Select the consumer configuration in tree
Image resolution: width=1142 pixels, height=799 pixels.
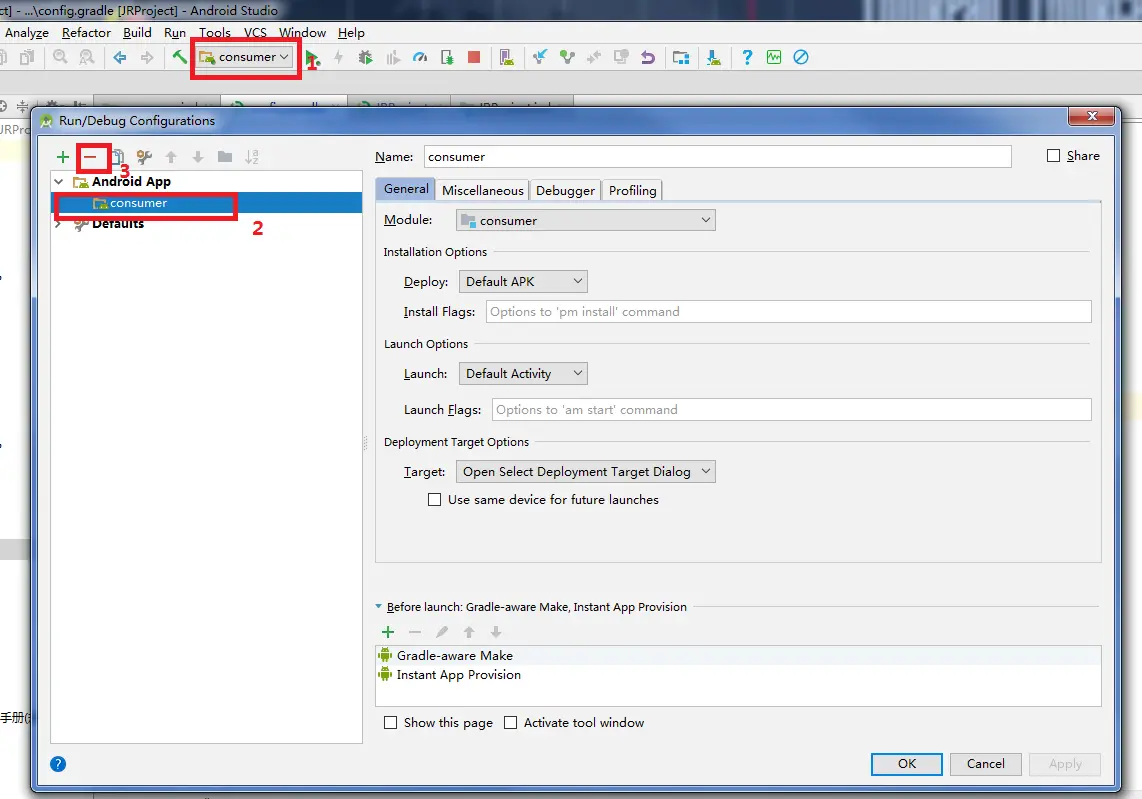207,203
